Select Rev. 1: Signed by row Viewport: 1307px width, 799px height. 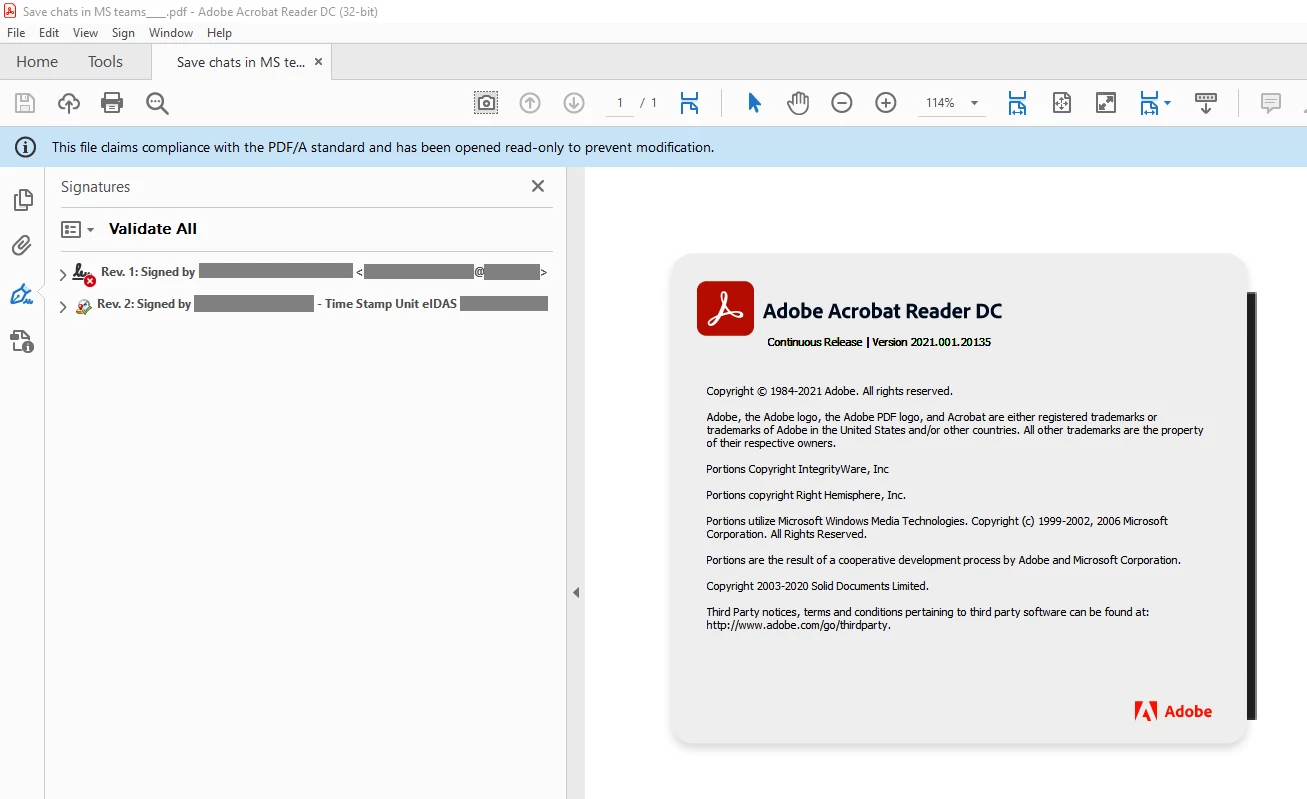(x=310, y=272)
